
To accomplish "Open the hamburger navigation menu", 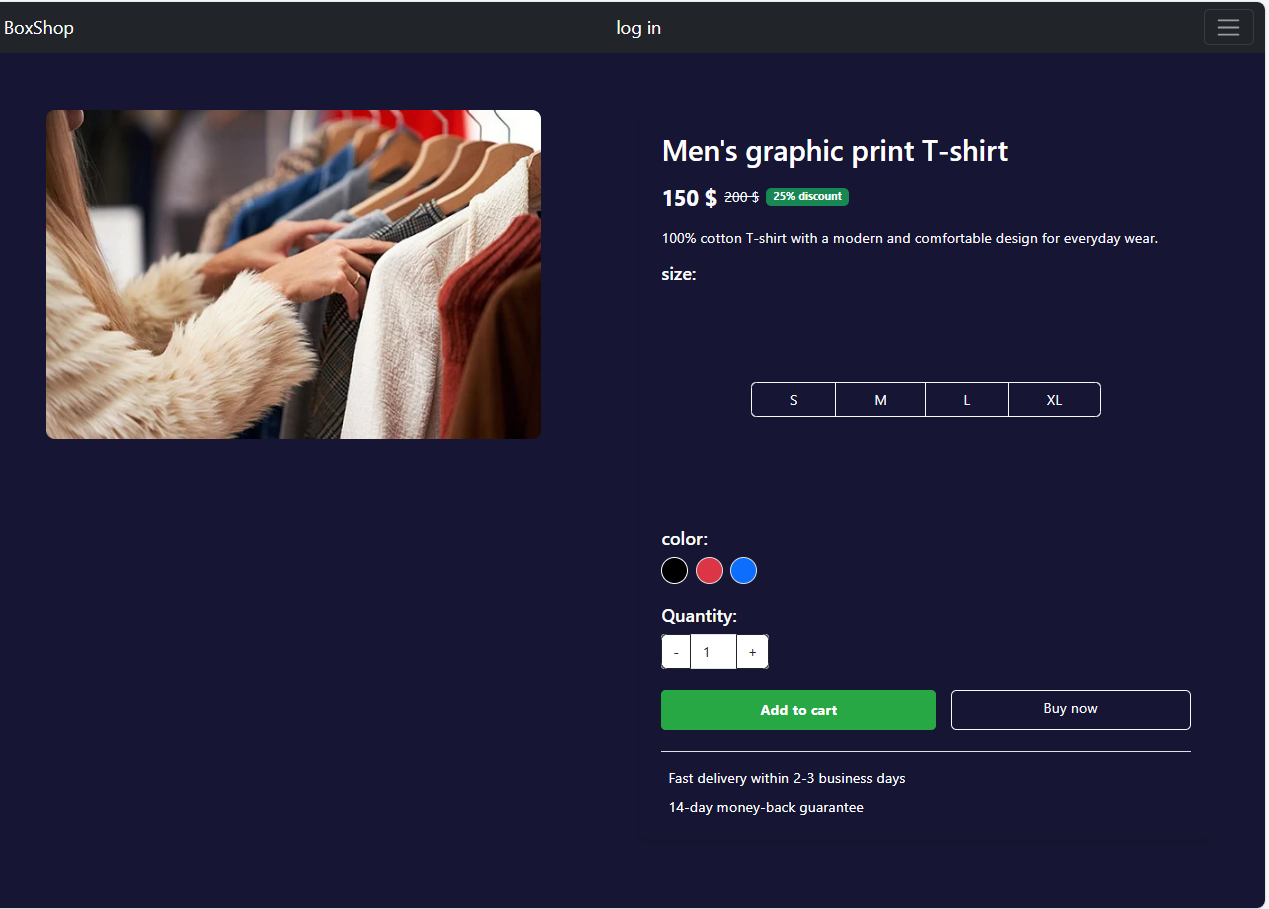I will [x=1228, y=27].
